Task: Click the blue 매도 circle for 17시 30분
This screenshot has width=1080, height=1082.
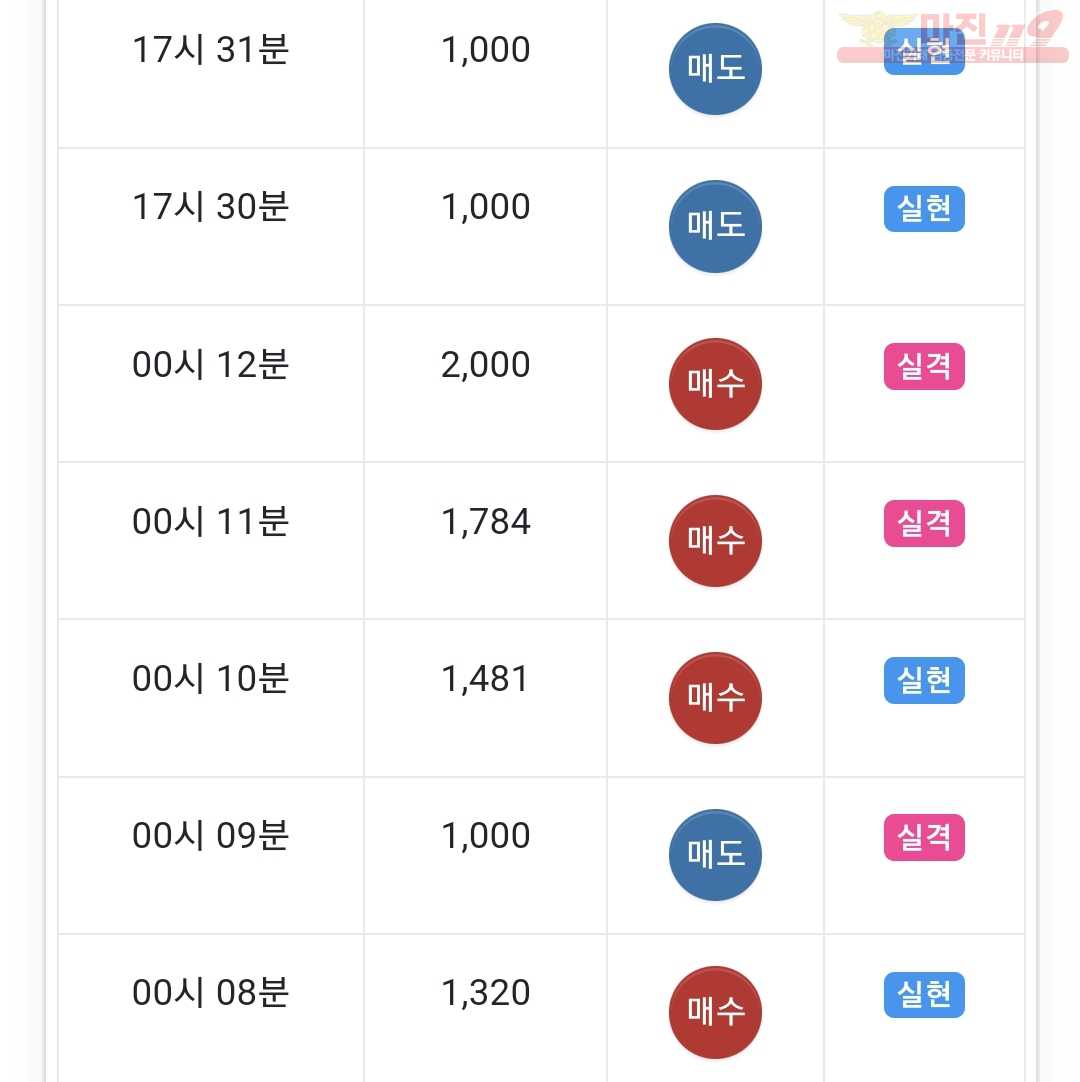Action: point(715,226)
